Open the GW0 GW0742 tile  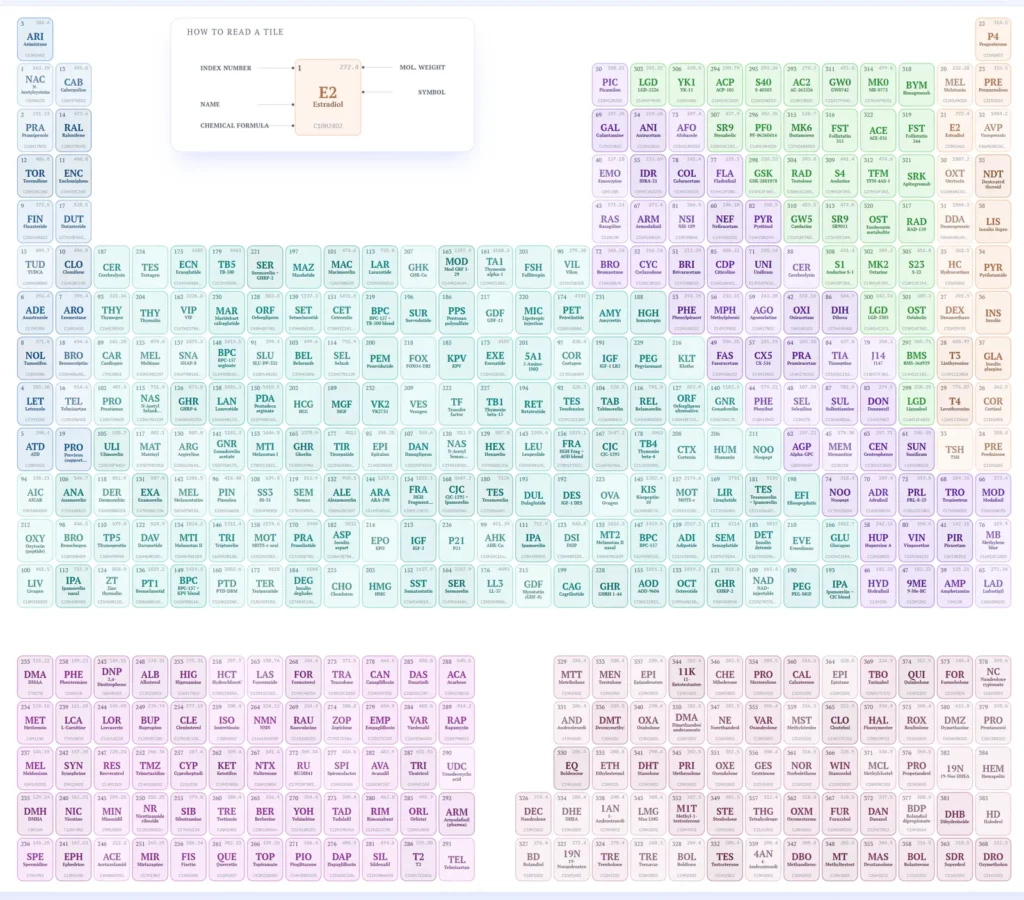(x=840, y=85)
